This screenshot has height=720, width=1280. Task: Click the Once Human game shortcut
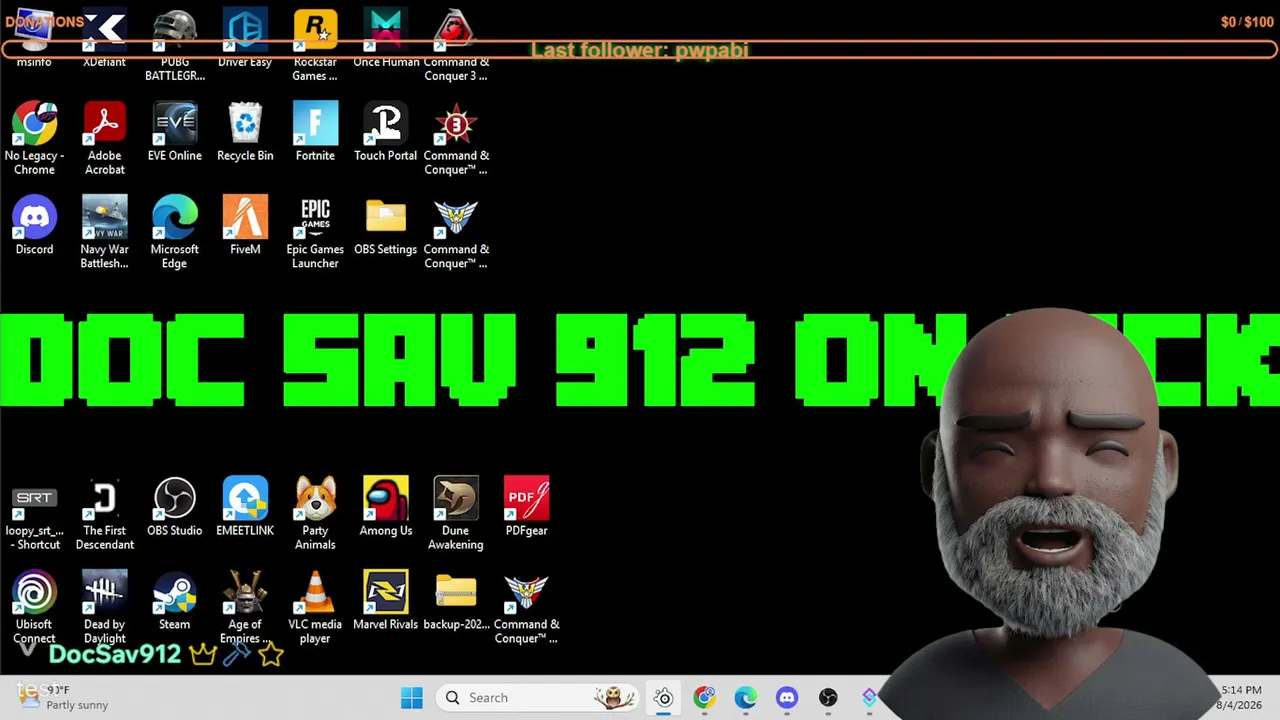[x=386, y=38]
